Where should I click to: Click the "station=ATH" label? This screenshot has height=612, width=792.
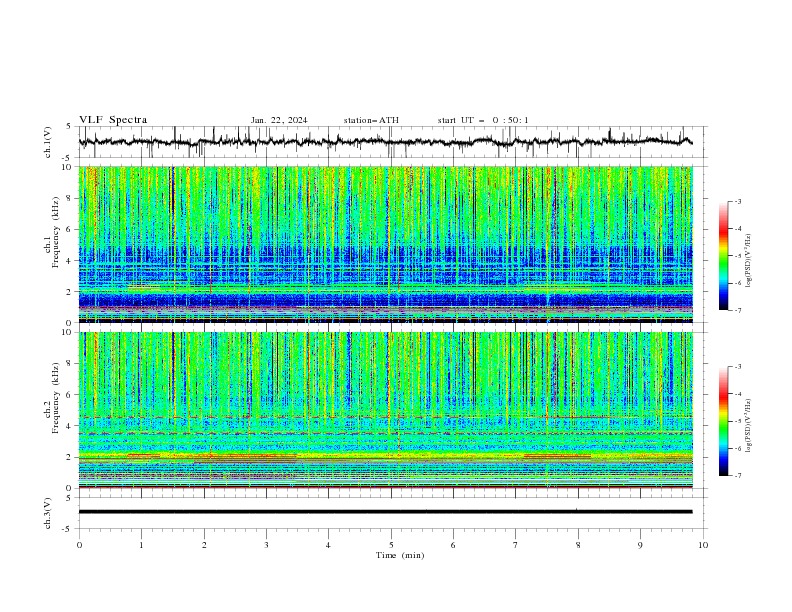(x=371, y=120)
